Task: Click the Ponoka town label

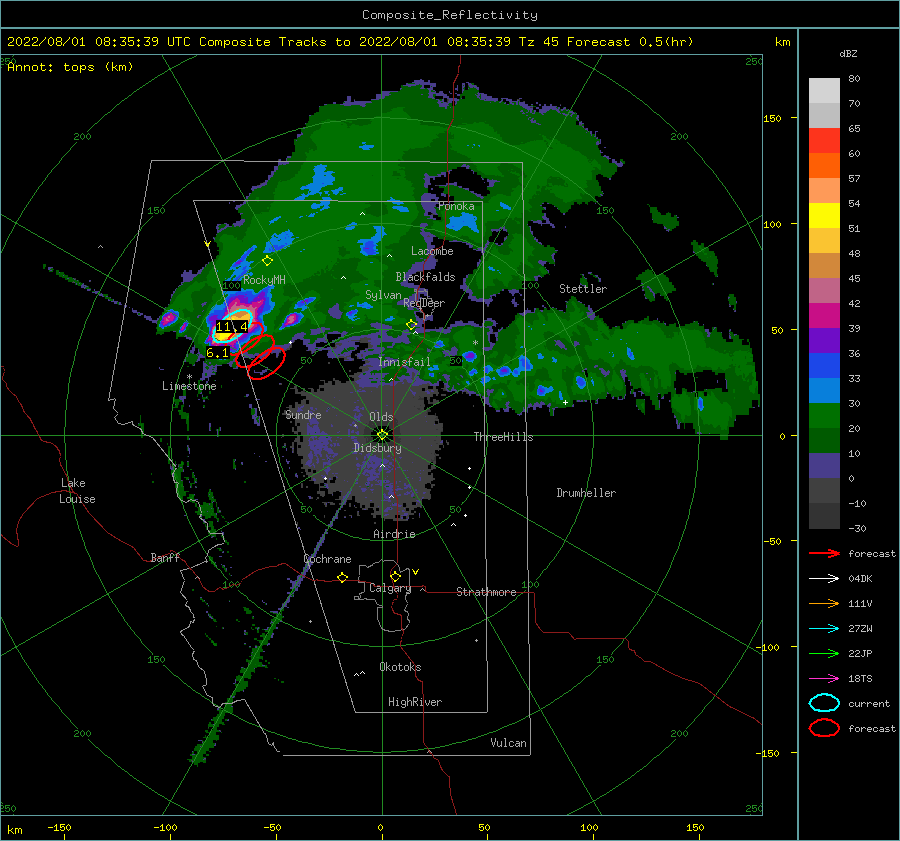Action: click(456, 206)
